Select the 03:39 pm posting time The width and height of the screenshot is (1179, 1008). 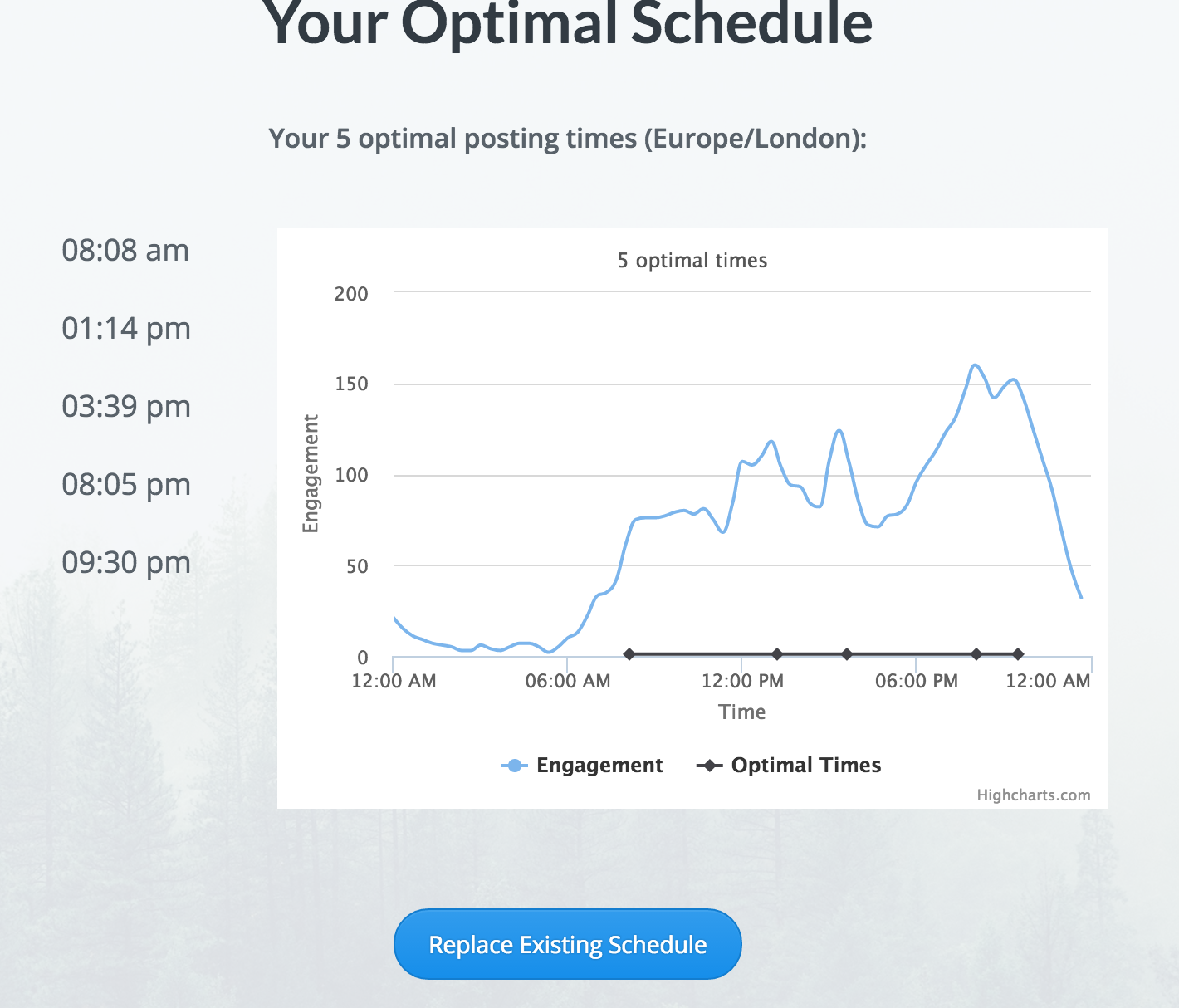126,406
